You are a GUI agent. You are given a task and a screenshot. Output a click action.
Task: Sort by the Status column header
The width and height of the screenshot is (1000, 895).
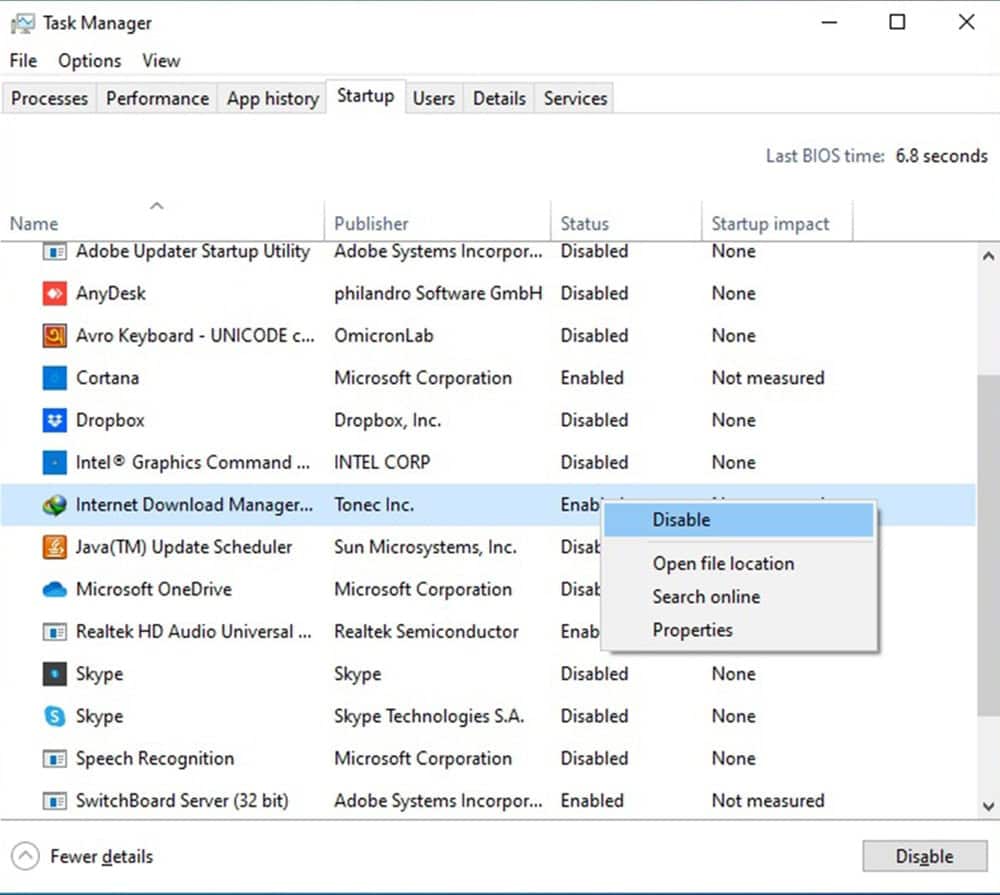(x=626, y=221)
